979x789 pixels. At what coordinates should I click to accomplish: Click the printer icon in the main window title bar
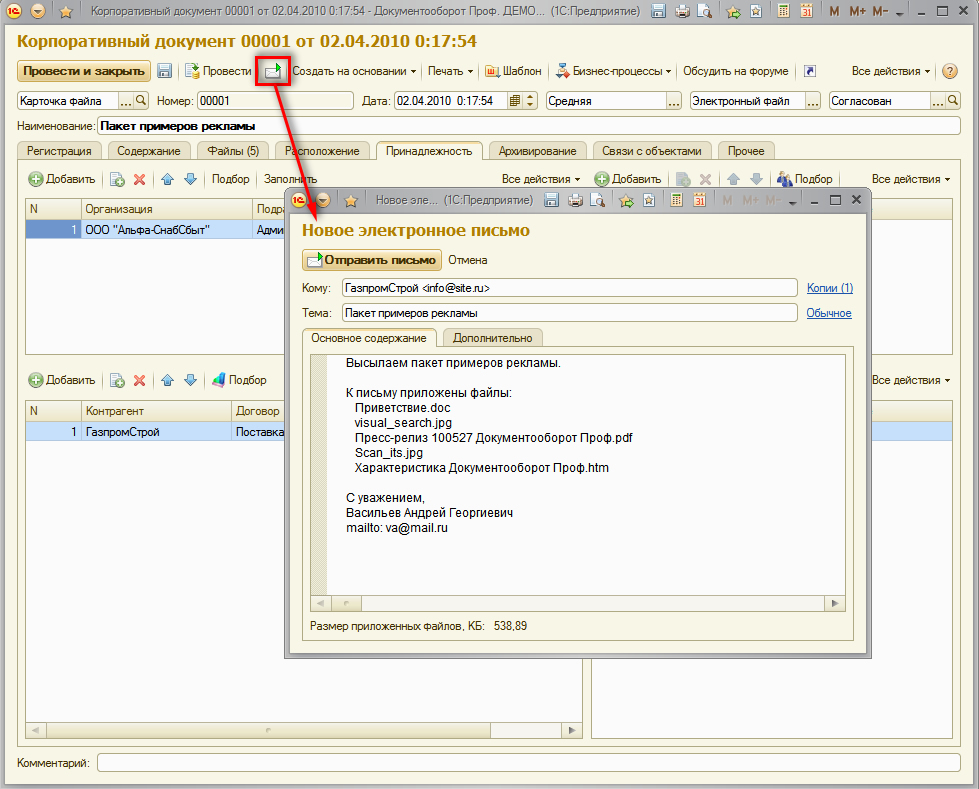tap(682, 11)
